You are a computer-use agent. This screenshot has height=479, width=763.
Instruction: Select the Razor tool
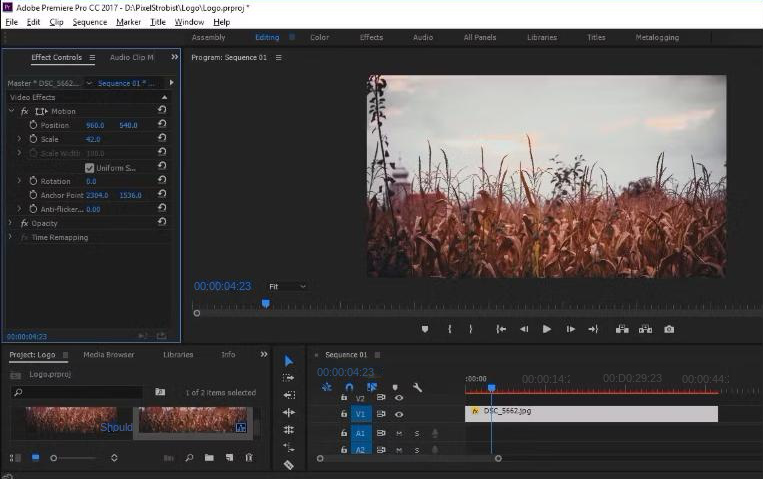tap(289, 464)
